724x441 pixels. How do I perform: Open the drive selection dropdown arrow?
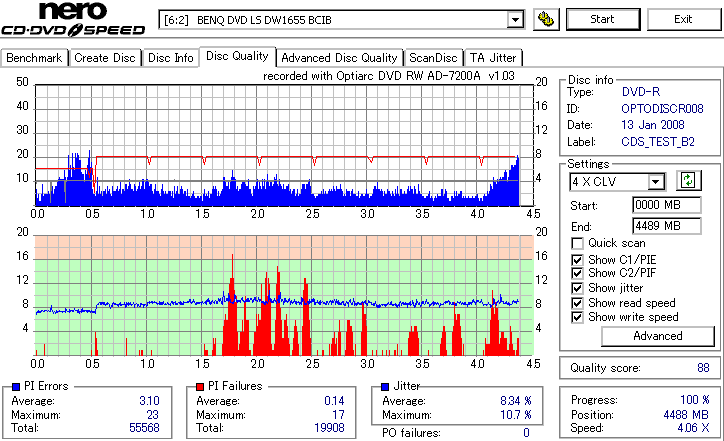pos(515,20)
